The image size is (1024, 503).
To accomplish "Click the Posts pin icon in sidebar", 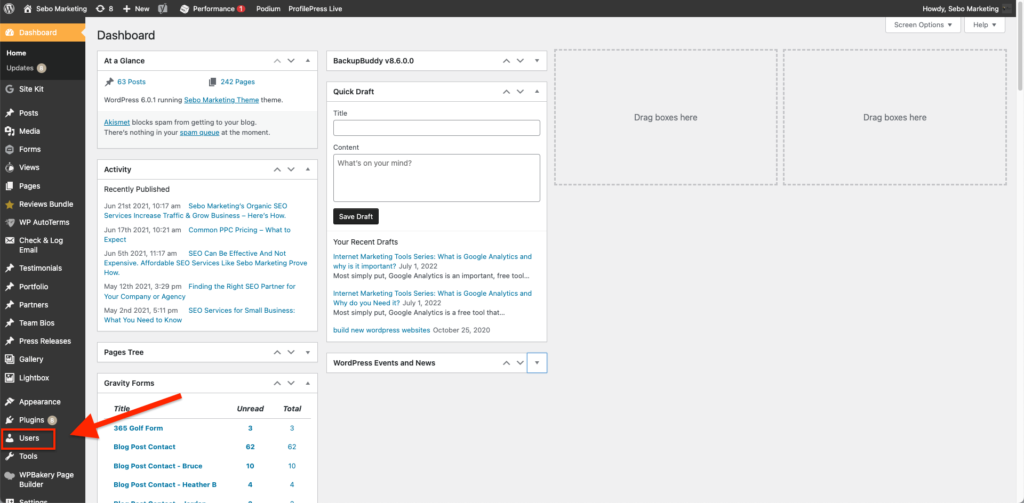I will pyautogui.click(x=9, y=113).
